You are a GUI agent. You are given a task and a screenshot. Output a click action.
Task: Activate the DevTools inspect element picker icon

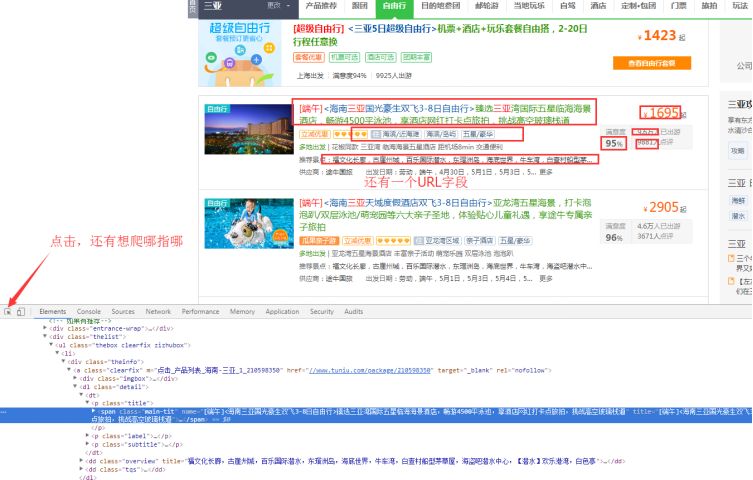click(x=8, y=312)
